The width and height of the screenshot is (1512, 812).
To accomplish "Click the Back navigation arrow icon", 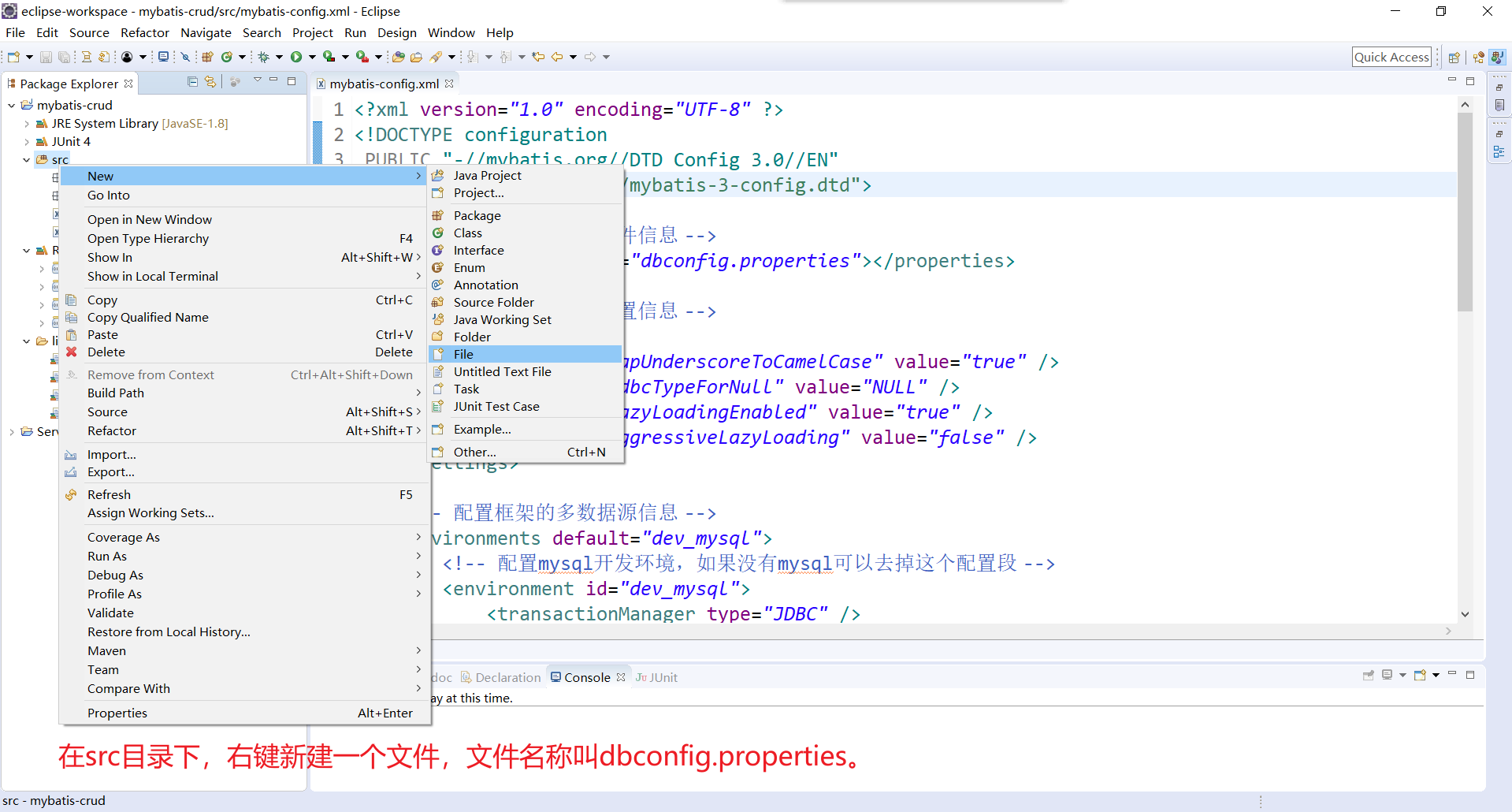I will pos(557,57).
